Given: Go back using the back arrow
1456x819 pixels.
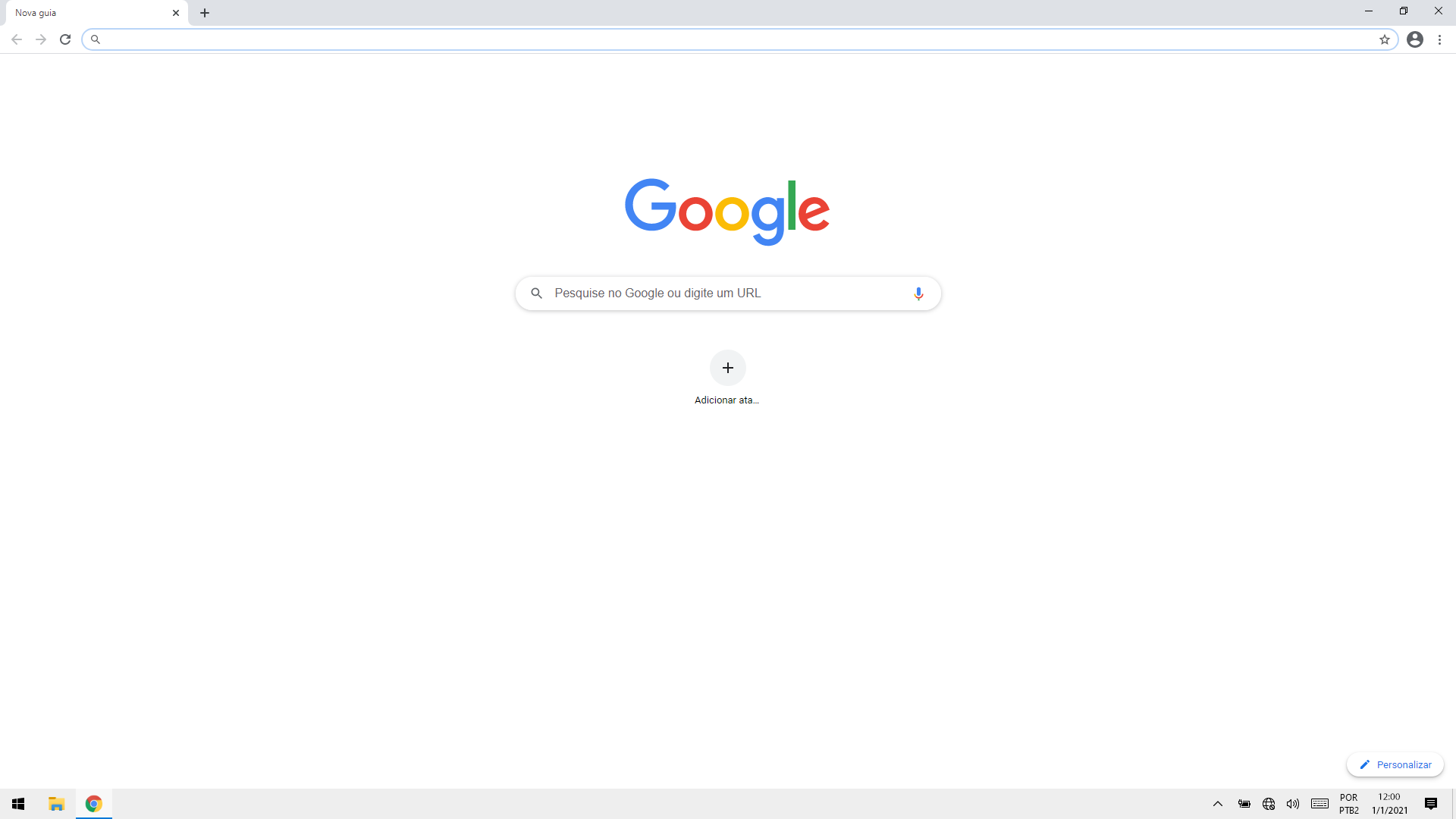Looking at the screenshot, I should 17,39.
